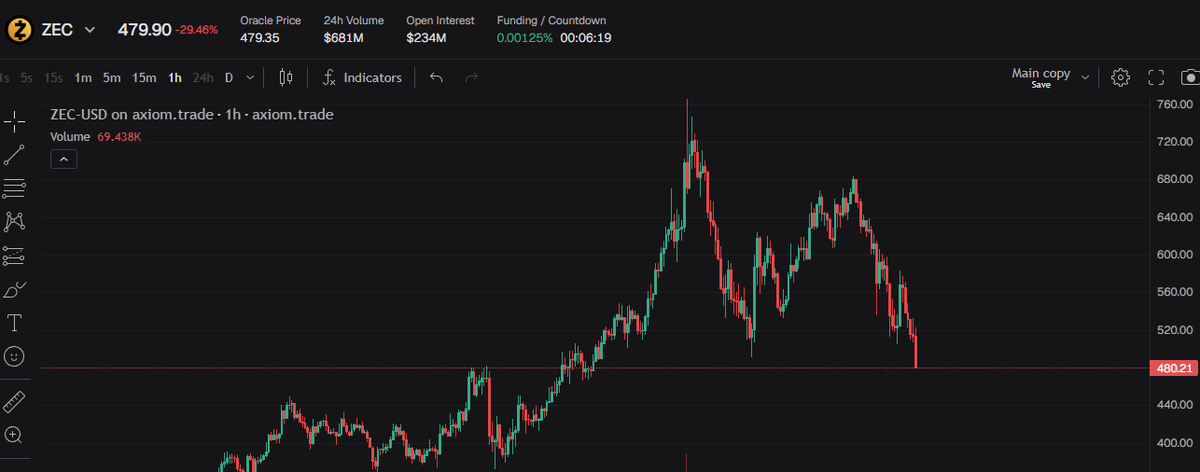The height and width of the screenshot is (472, 1200).
Task: Click the Open Interest $234M value
Action: 426,38
